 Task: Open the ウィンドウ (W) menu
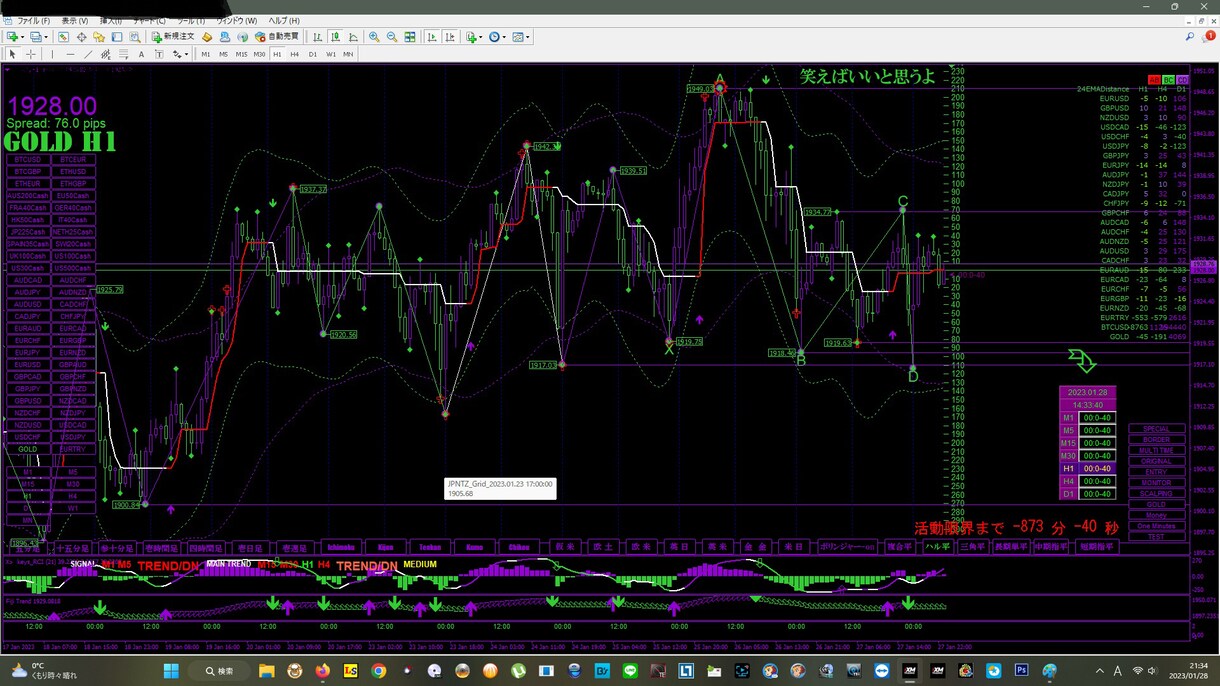237,20
